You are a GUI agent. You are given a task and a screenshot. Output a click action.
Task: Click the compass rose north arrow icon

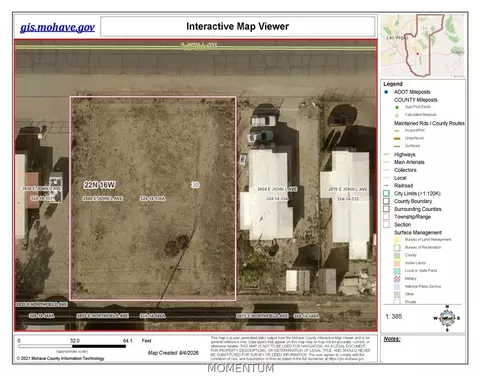(447, 318)
